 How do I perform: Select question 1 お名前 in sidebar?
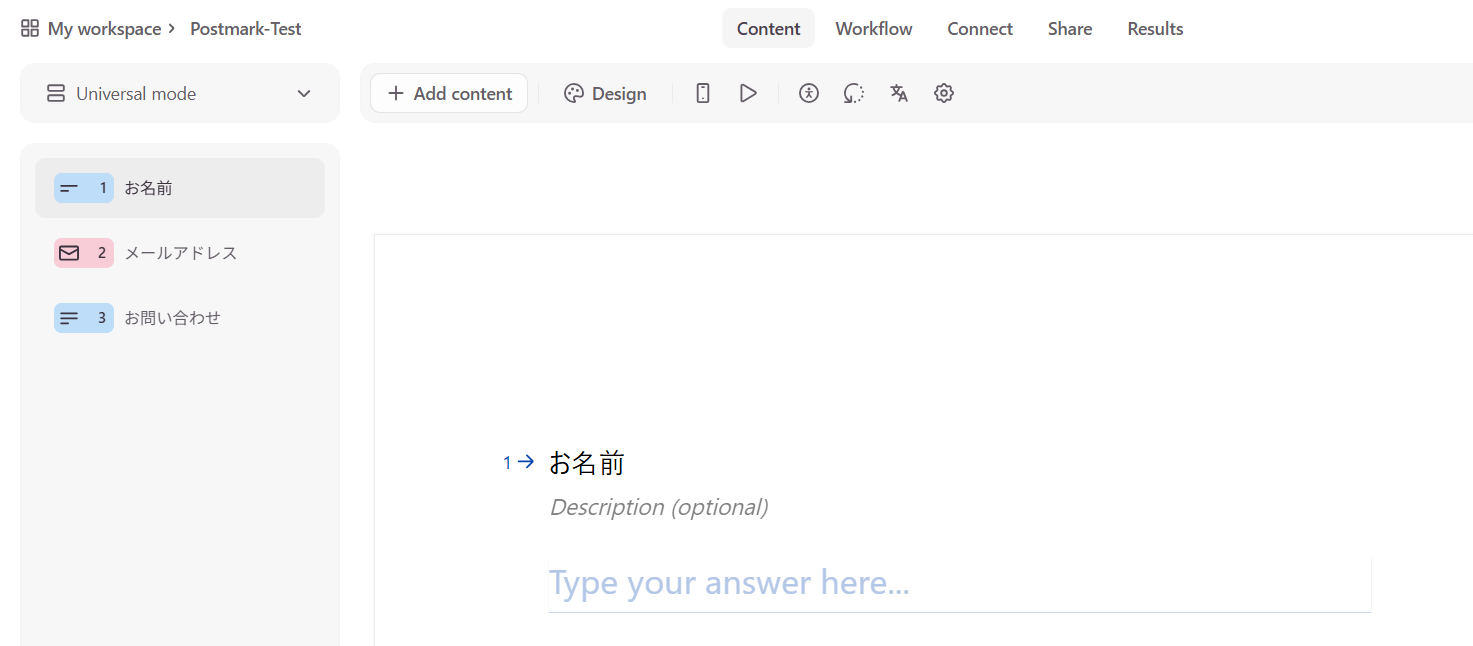point(180,188)
